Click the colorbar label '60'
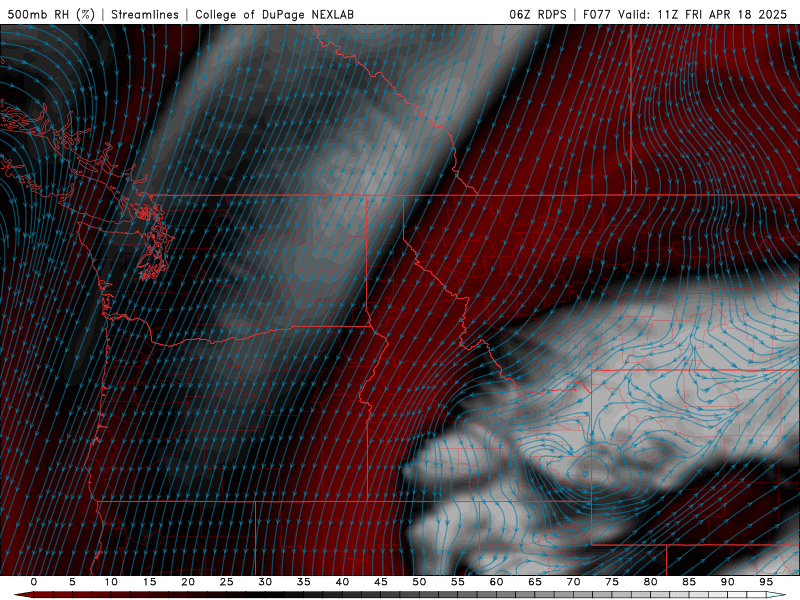Image resolution: width=800 pixels, height=600 pixels. 496,582
